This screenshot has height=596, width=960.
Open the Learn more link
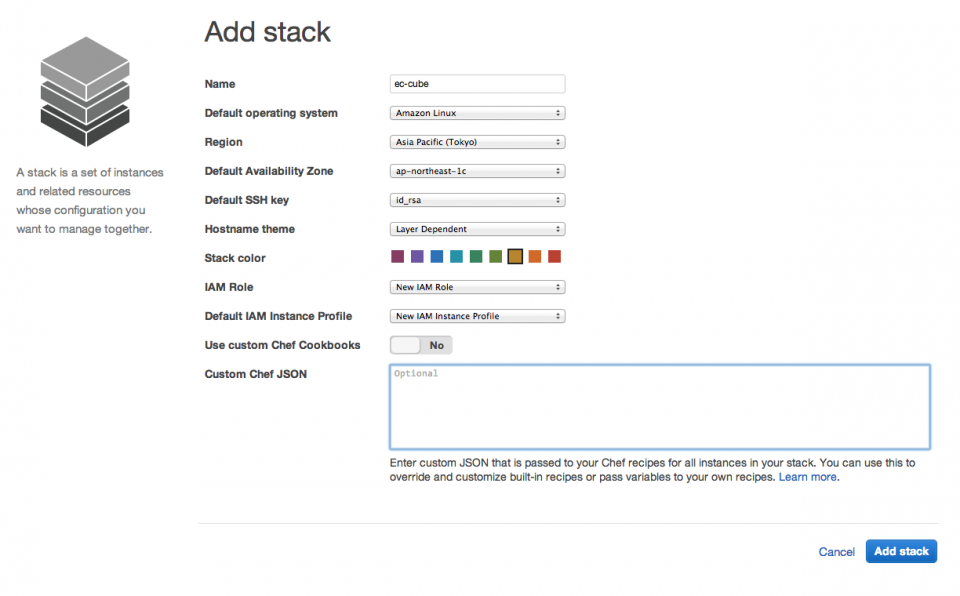click(807, 477)
